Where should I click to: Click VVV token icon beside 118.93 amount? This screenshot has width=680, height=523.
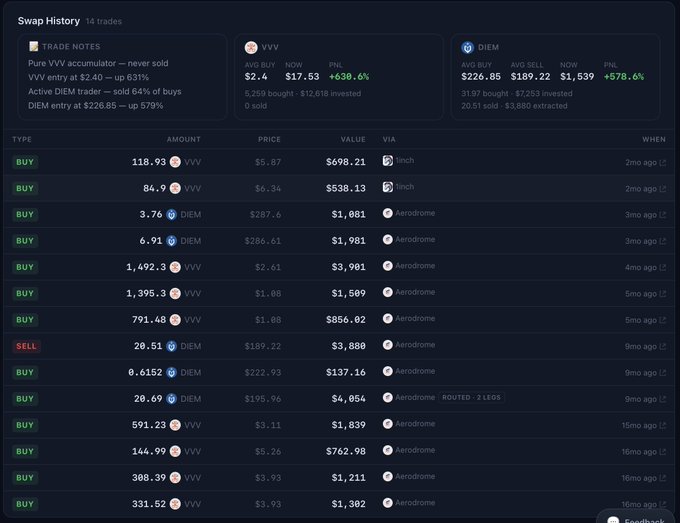pyautogui.click(x=175, y=162)
